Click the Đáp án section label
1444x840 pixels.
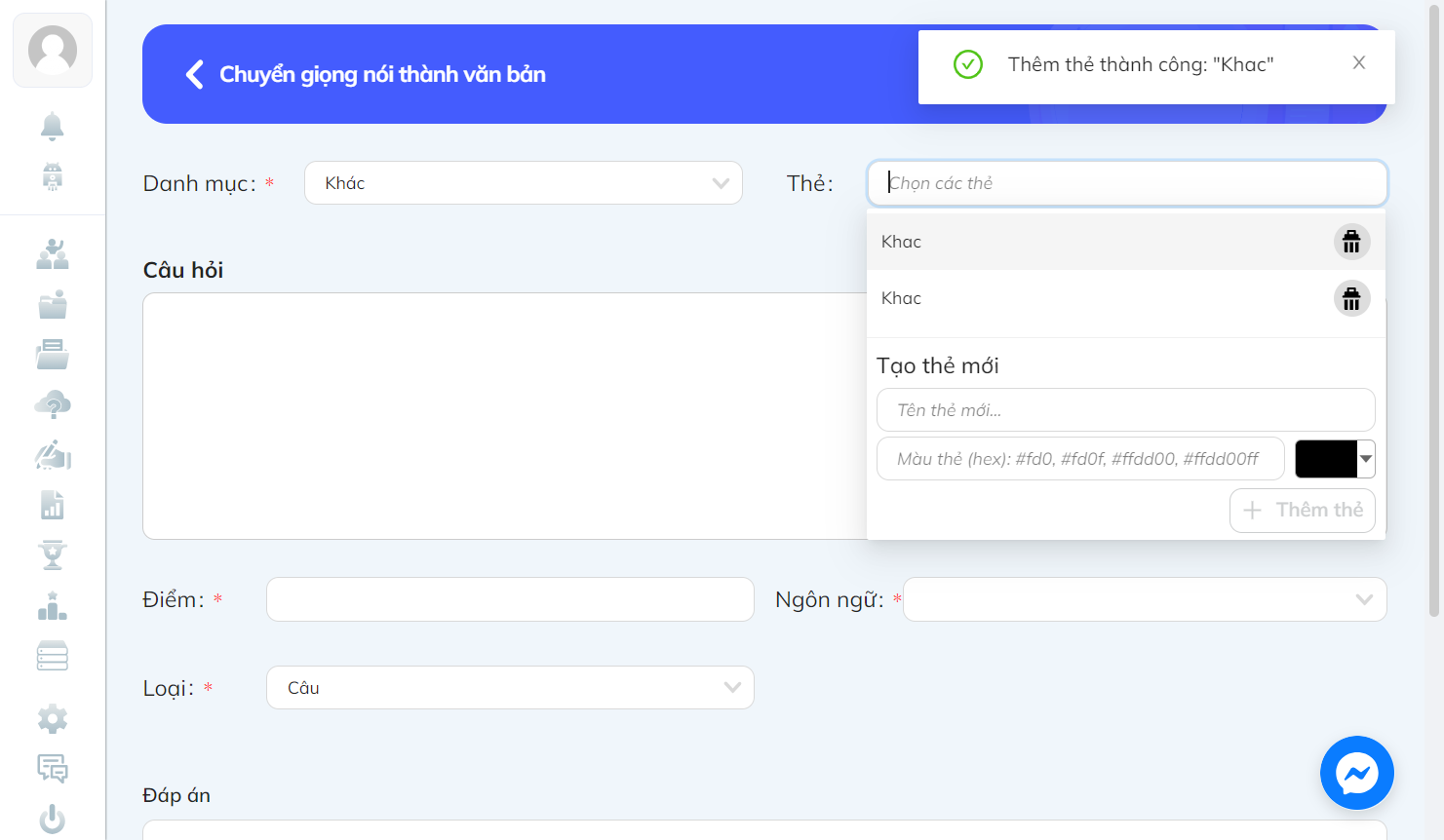click(176, 795)
